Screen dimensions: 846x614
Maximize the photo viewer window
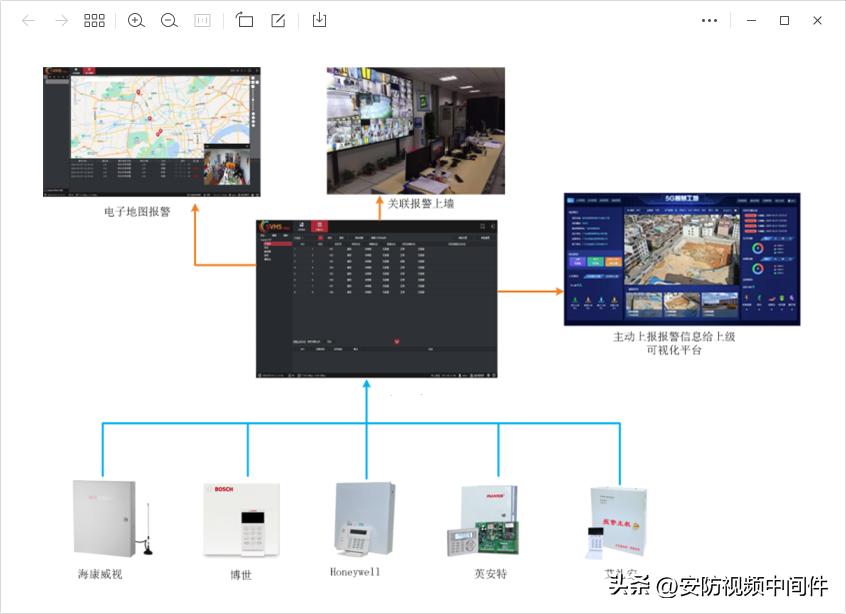click(784, 20)
